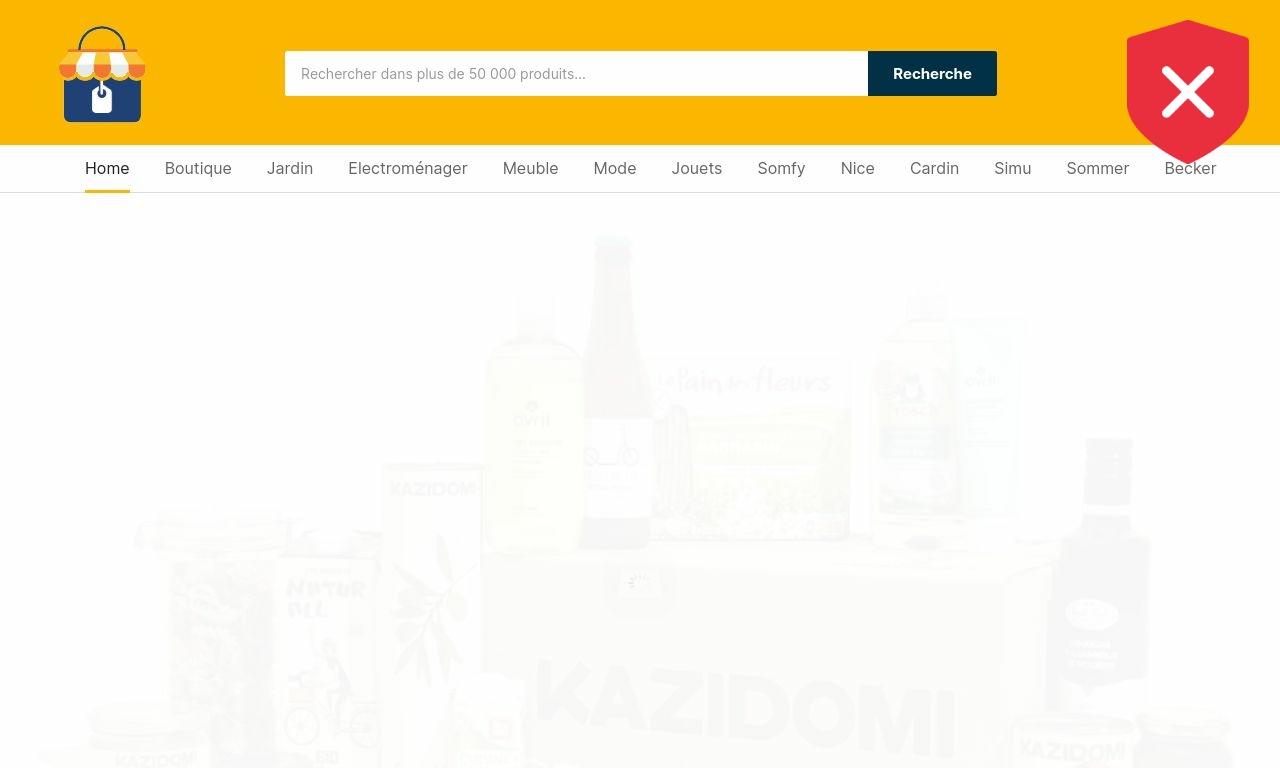Click the Kazidomi box banner image
The width and height of the screenshot is (1280, 768).
coord(640,500)
